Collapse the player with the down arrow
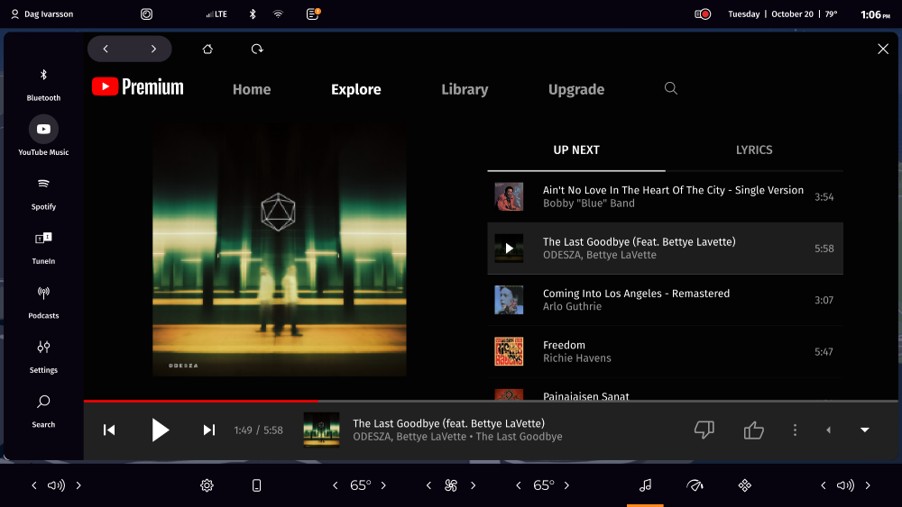 pyautogui.click(x=865, y=430)
